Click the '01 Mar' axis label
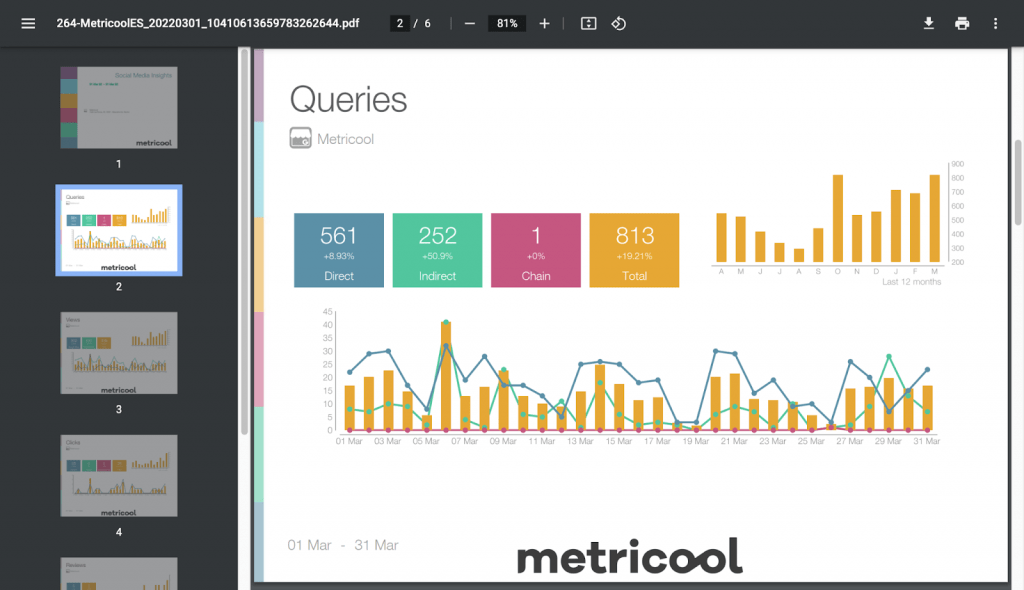1024x590 pixels. [x=349, y=442]
